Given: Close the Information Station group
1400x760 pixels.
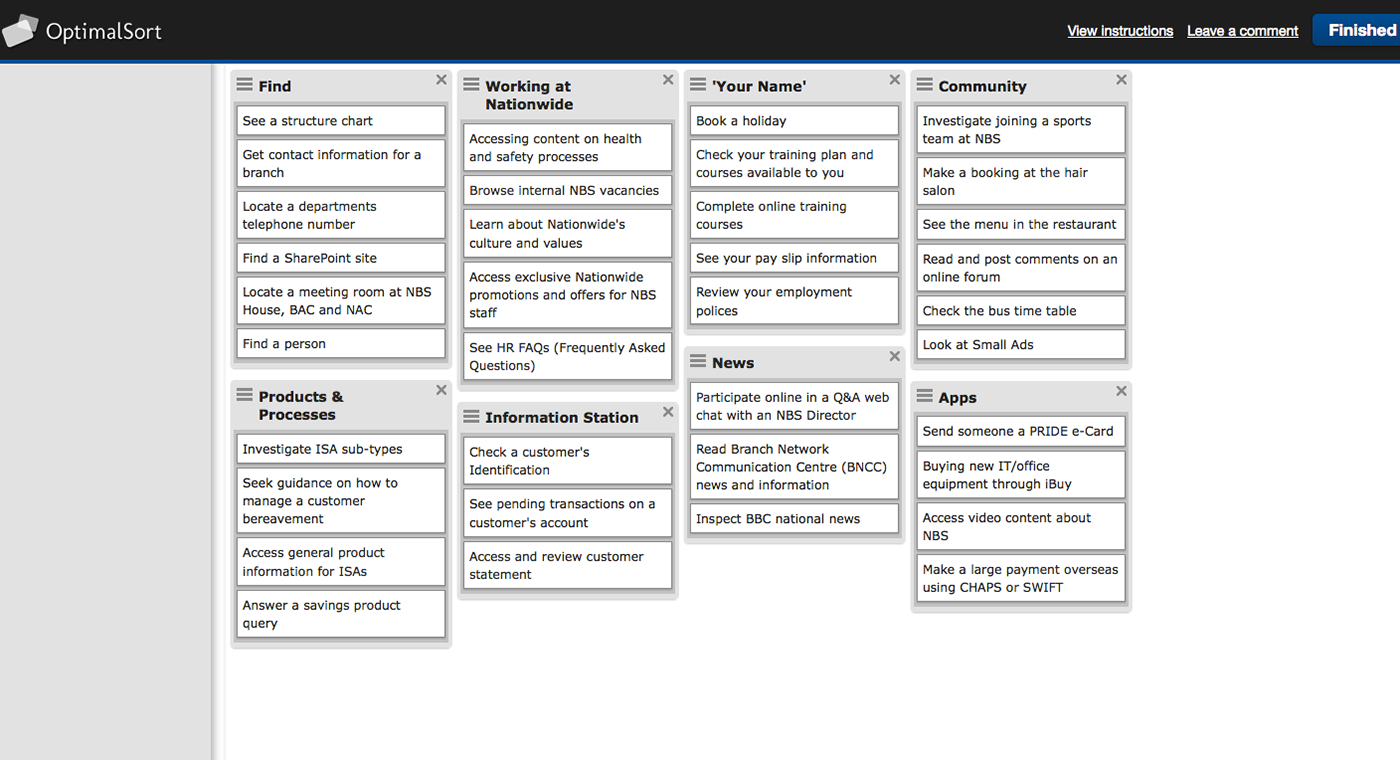Looking at the screenshot, I should click(668, 411).
